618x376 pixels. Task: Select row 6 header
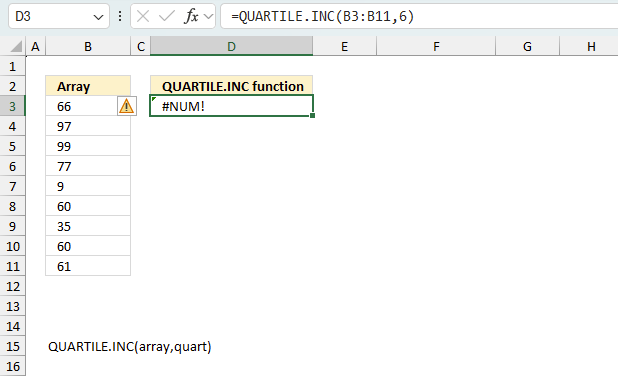click(x=13, y=166)
